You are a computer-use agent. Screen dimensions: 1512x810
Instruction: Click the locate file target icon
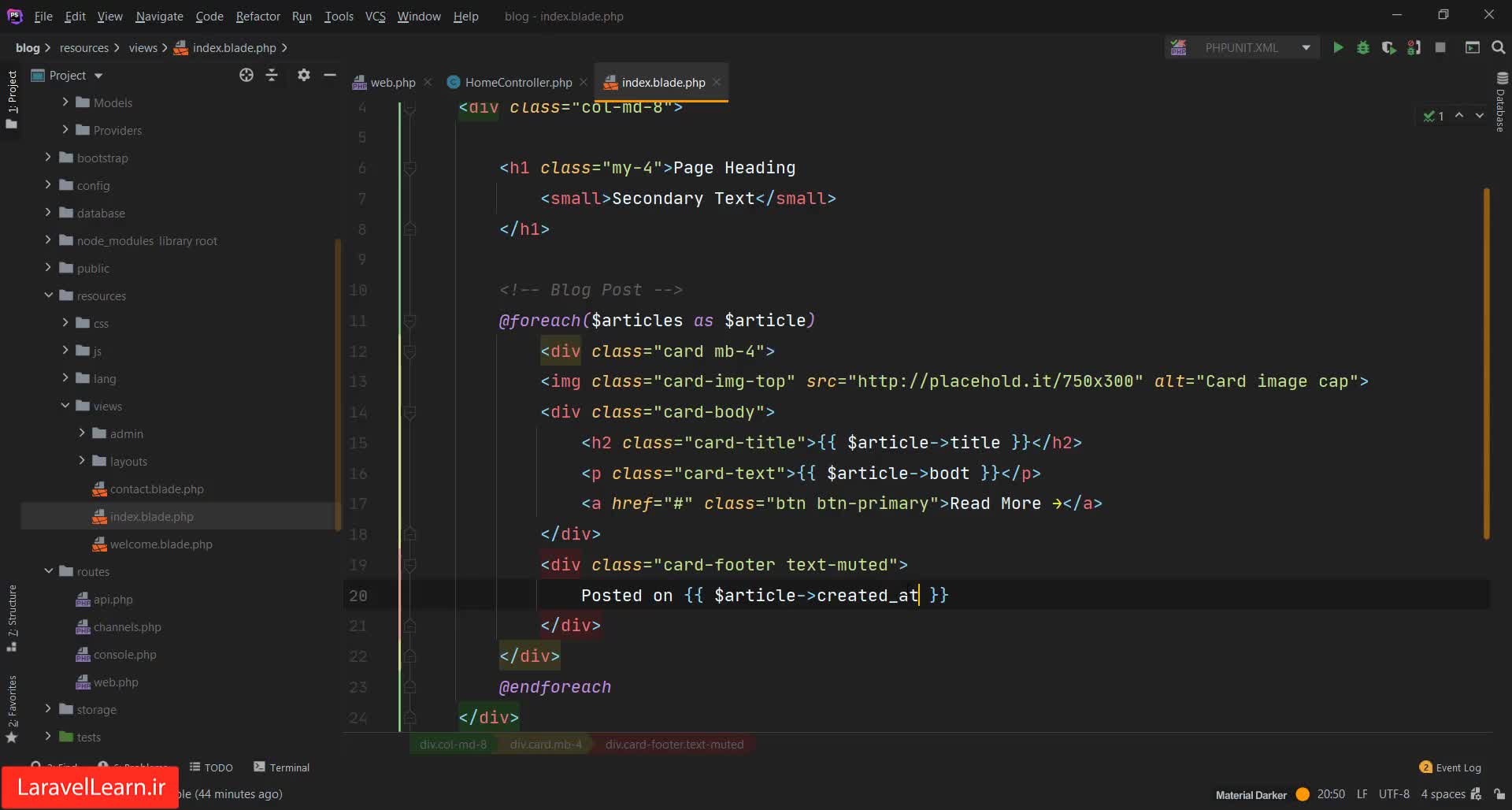click(246, 75)
